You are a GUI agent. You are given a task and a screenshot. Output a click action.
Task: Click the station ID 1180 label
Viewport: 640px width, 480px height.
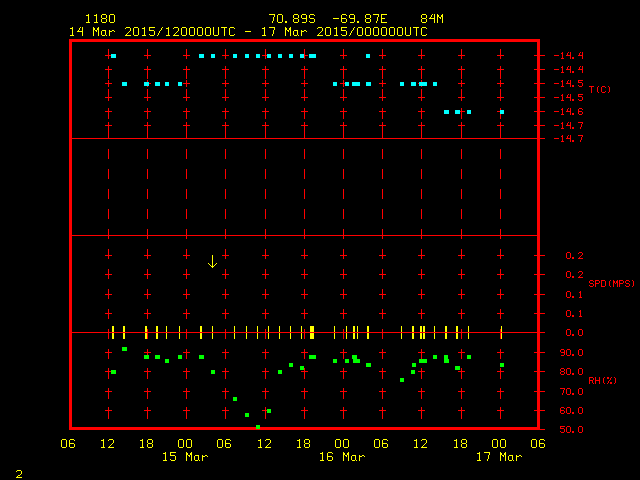pos(100,19)
